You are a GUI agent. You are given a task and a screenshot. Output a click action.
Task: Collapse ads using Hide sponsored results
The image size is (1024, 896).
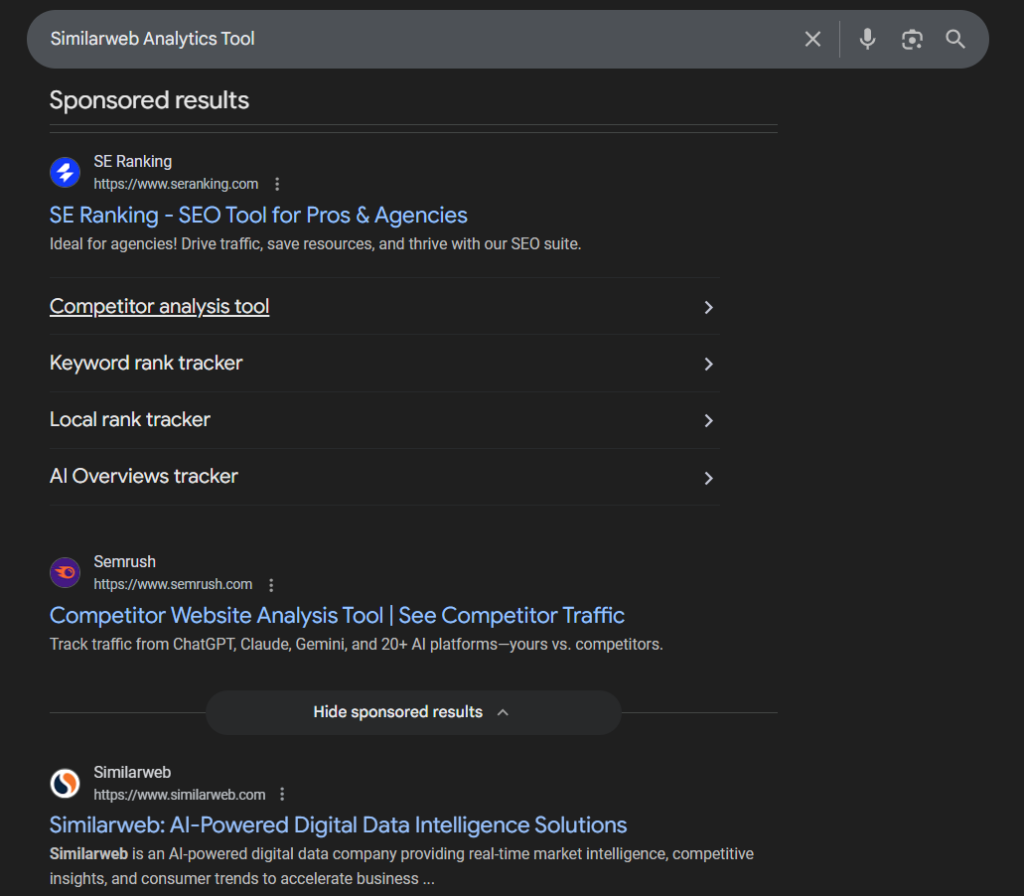(x=413, y=712)
